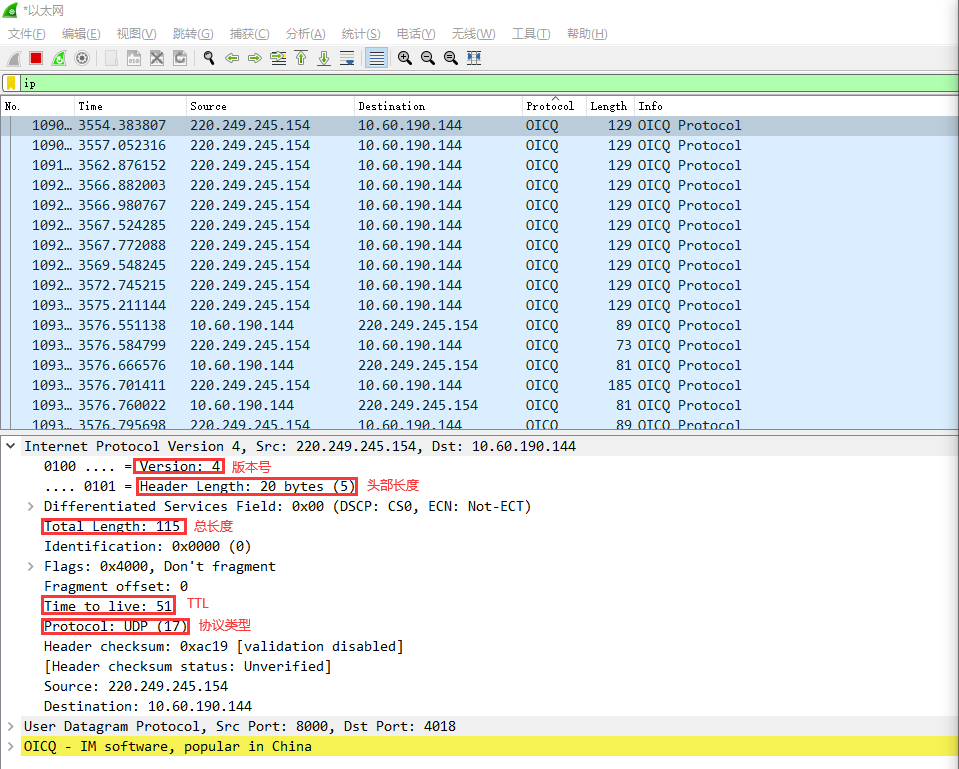Sort packets by the No. column
Screen dimensions: 959x769
coord(38,106)
